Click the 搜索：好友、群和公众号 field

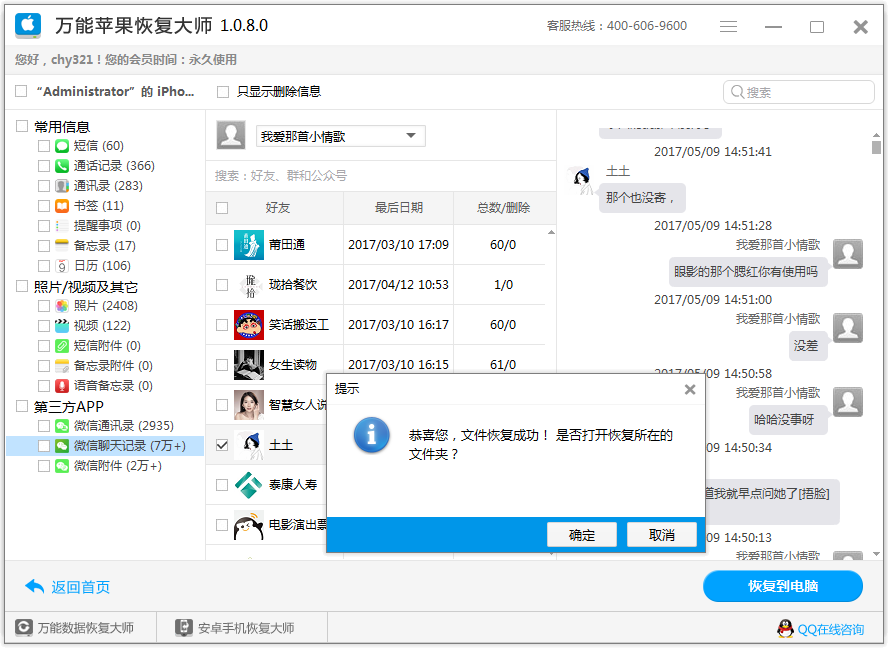click(x=381, y=176)
